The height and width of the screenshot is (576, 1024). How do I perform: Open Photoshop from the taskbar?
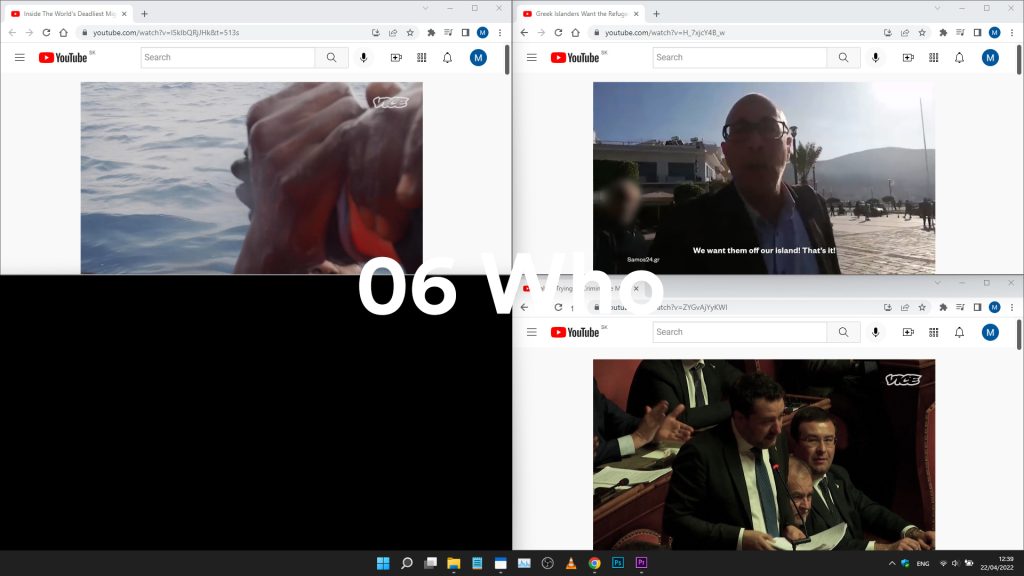pyautogui.click(x=618, y=563)
